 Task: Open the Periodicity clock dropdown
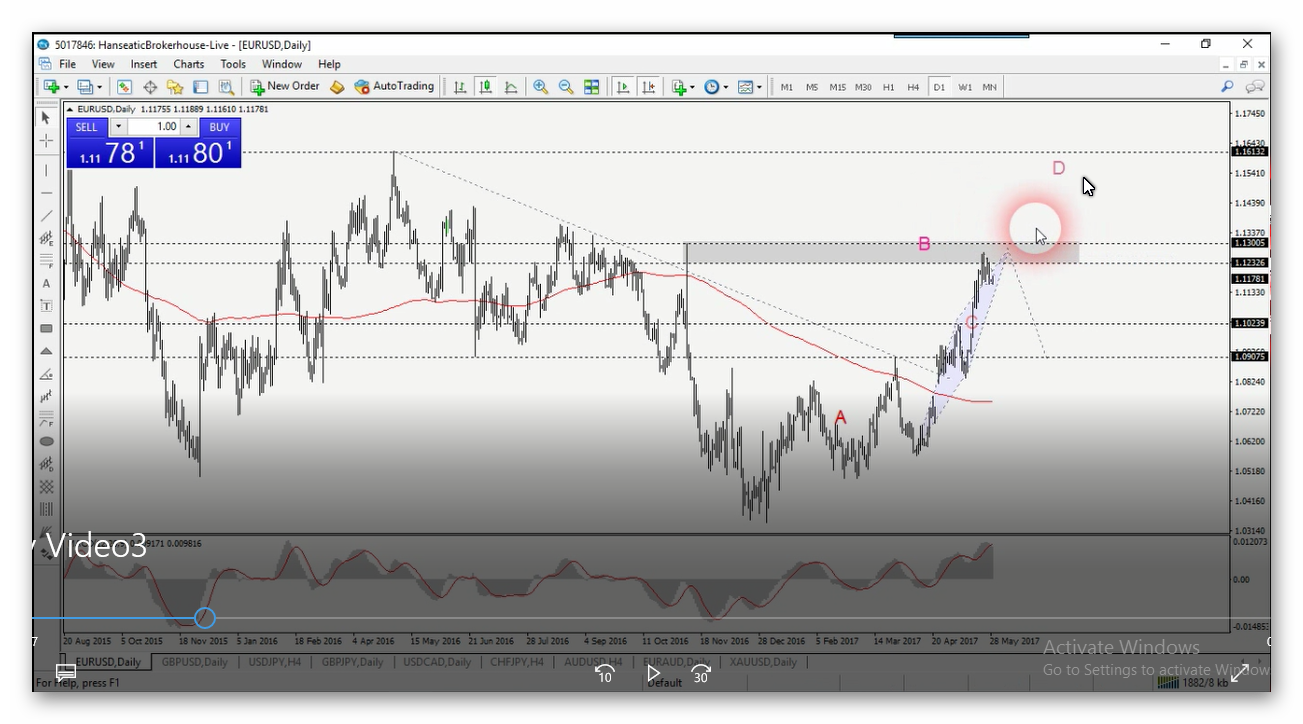pyautogui.click(x=716, y=87)
